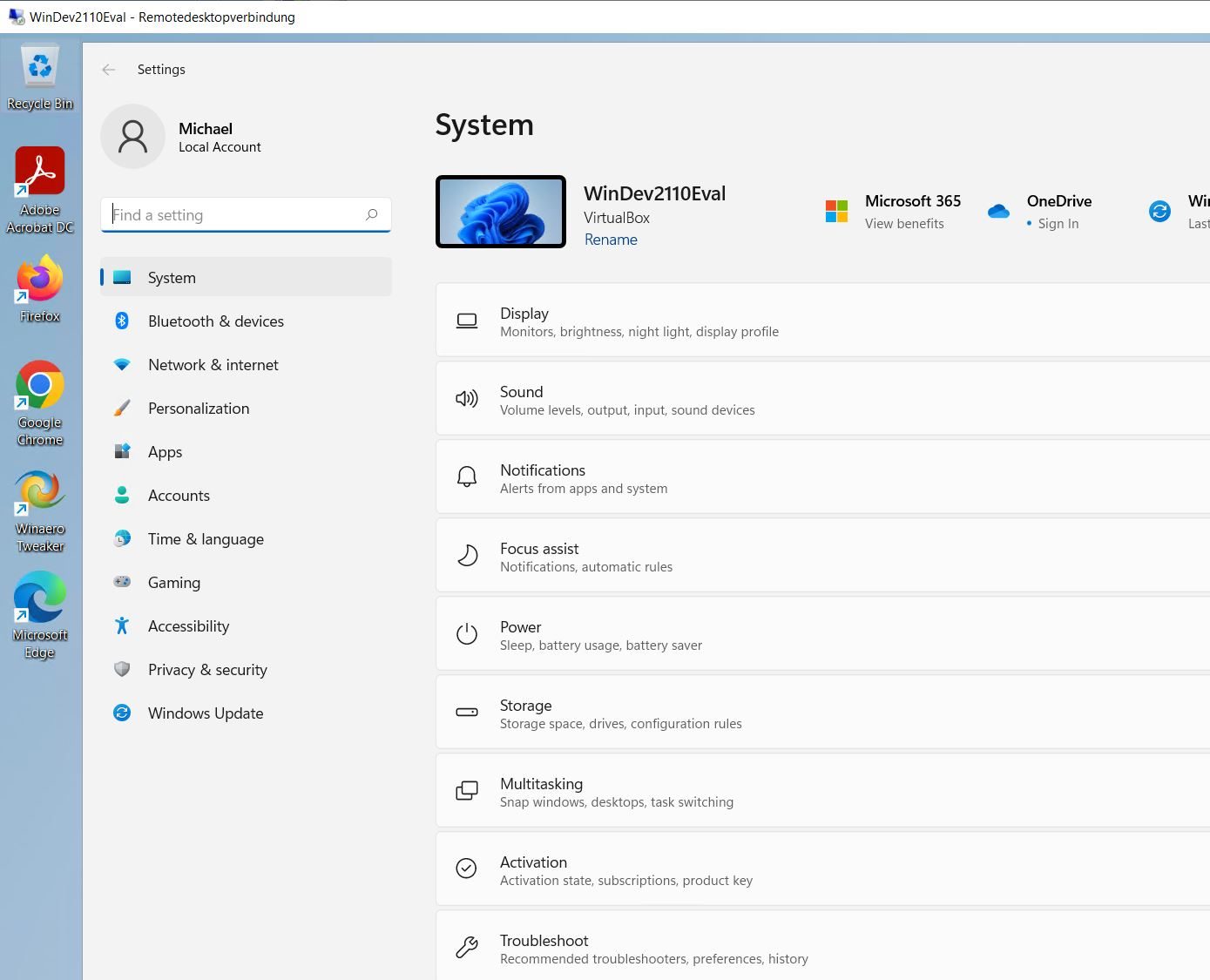Expand the Sound settings entry
The image size is (1210, 980).
point(819,400)
